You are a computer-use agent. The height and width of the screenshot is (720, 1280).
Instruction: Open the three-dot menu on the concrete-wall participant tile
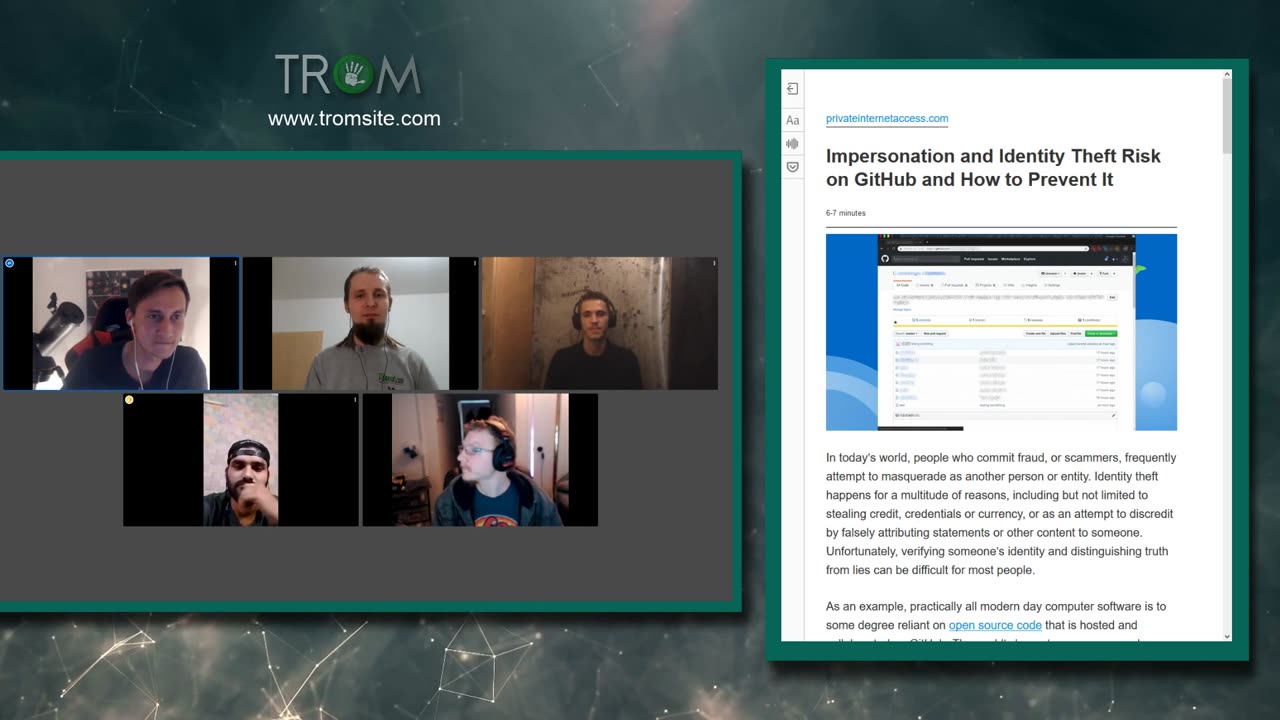point(714,263)
